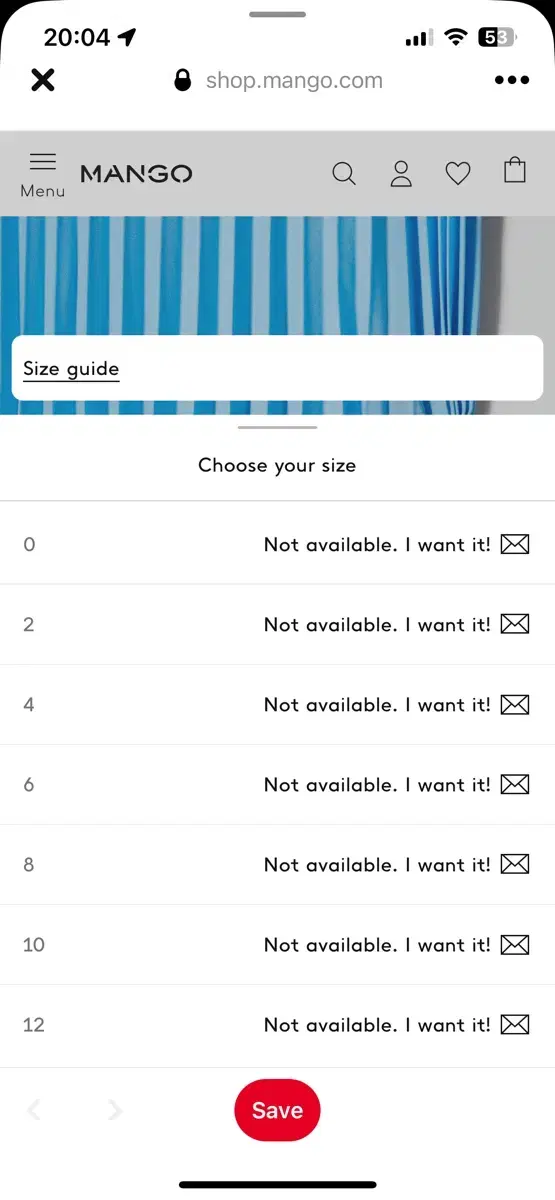Open the account profile icon

401,173
